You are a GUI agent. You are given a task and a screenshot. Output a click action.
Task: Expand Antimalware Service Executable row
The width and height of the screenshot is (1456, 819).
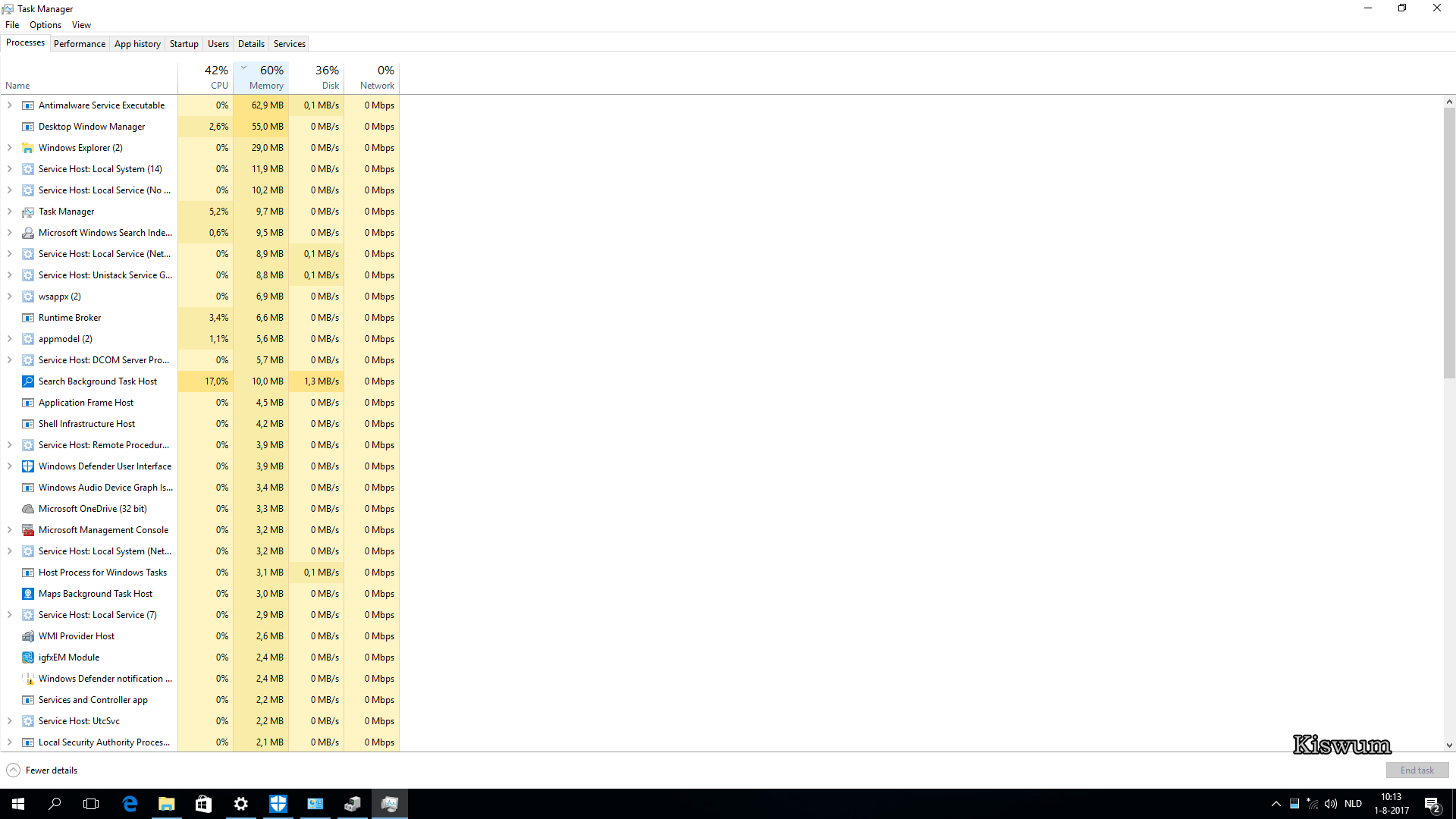(9, 105)
